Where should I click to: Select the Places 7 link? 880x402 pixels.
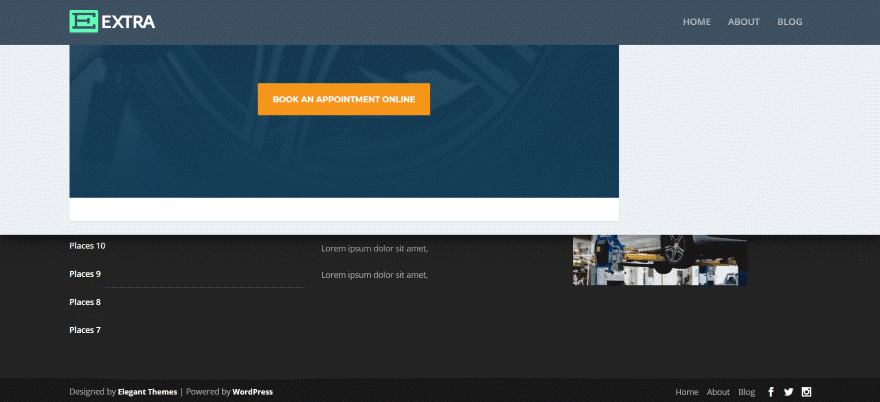click(x=85, y=330)
